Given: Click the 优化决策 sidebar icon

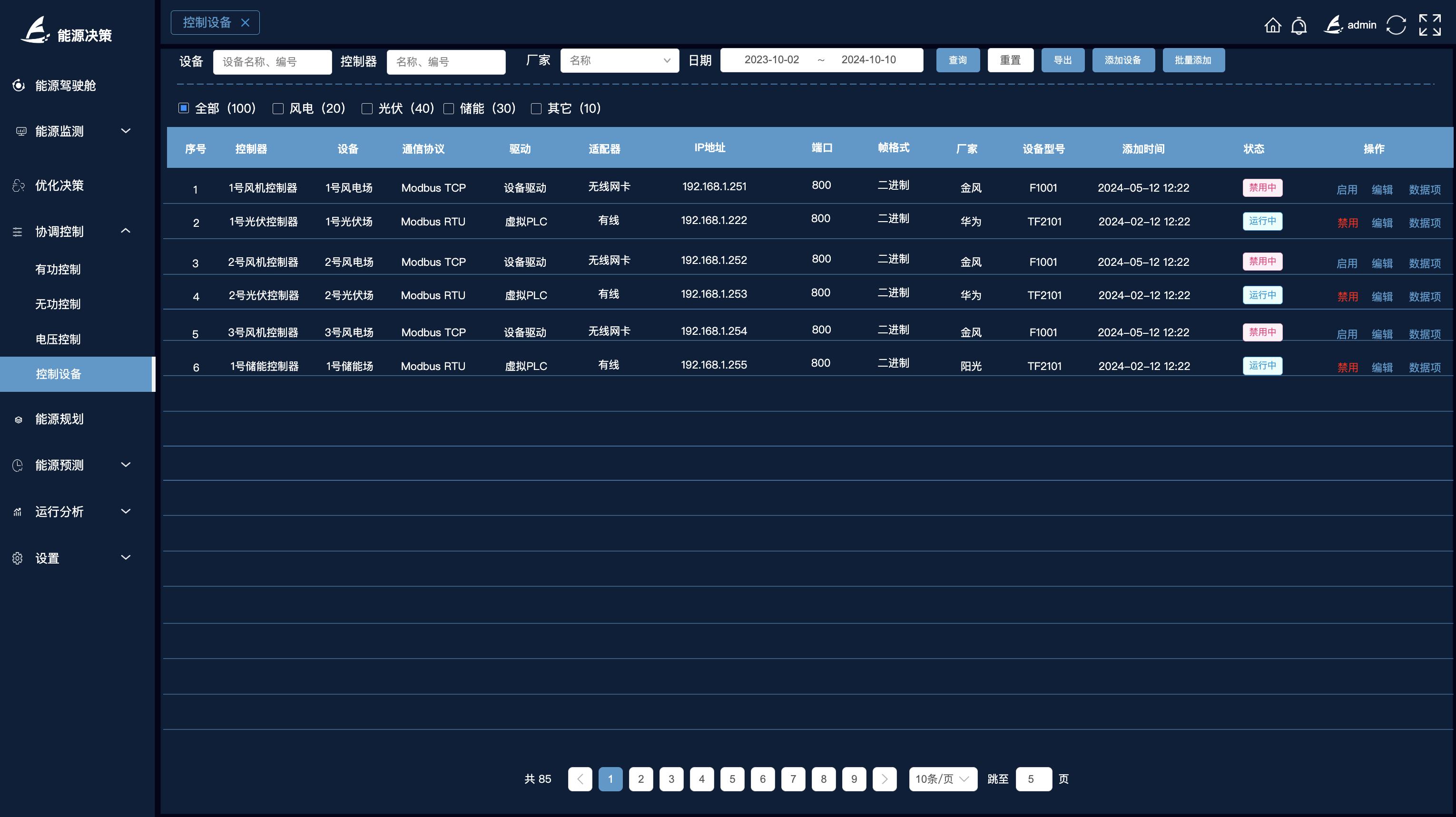Looking at the screenshot, I should 19,185.
